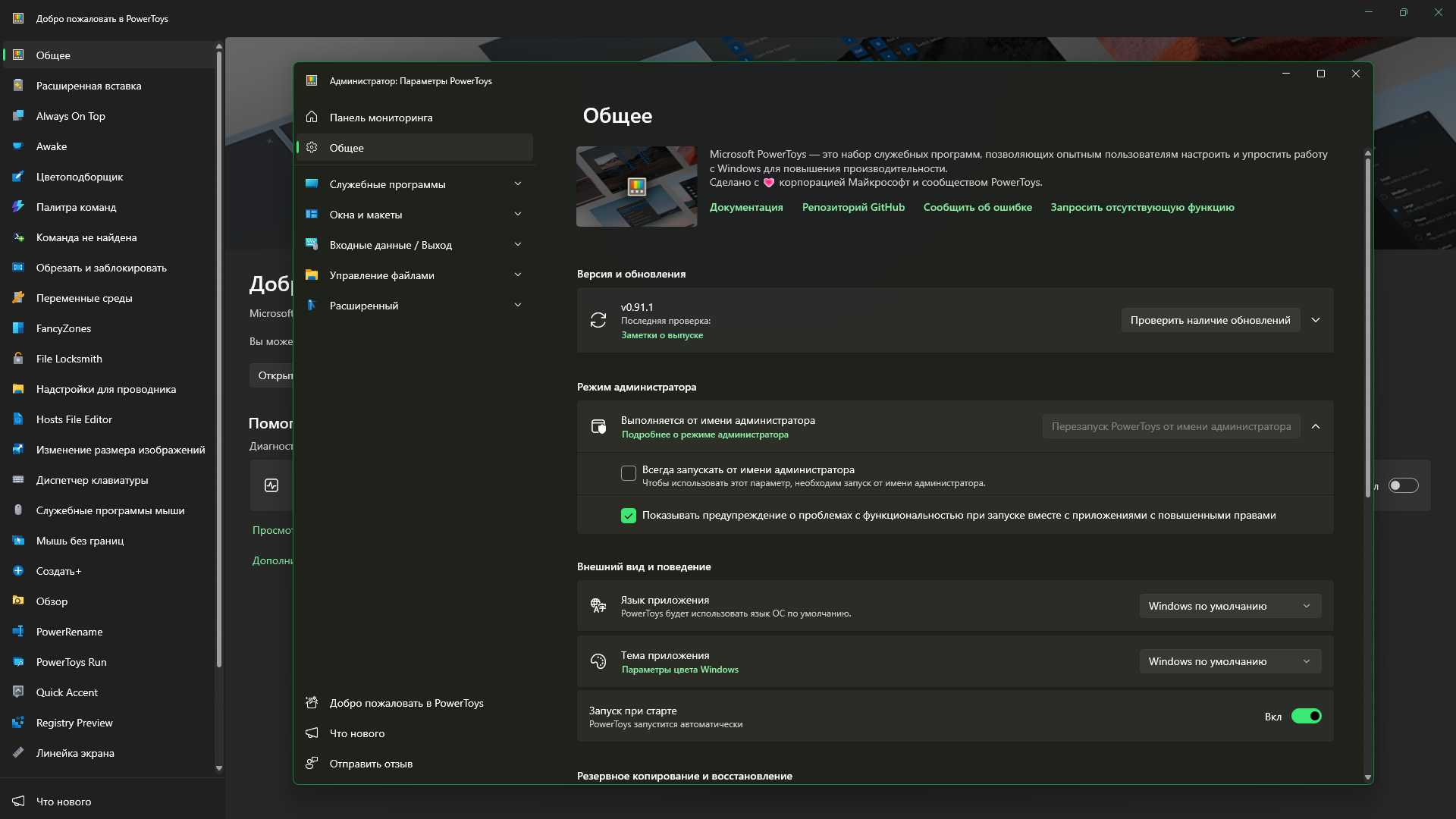The height and width of the screenshot is (819, 1456).
Task: Open the Документация link
Action: pyautogui.click(x=746, y=207)
